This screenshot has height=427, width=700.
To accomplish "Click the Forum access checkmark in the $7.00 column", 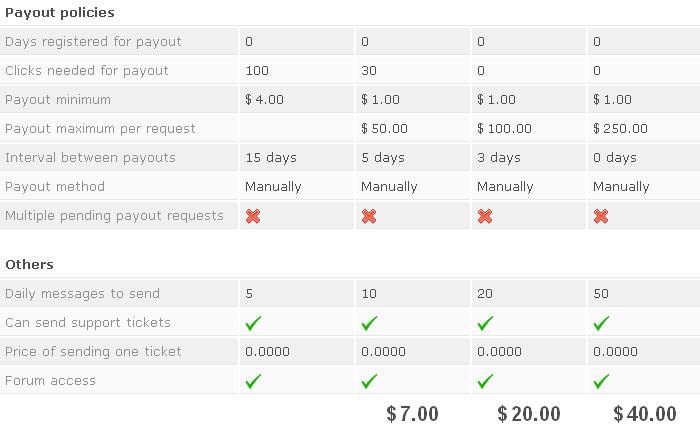I will [x=370, y=381].
